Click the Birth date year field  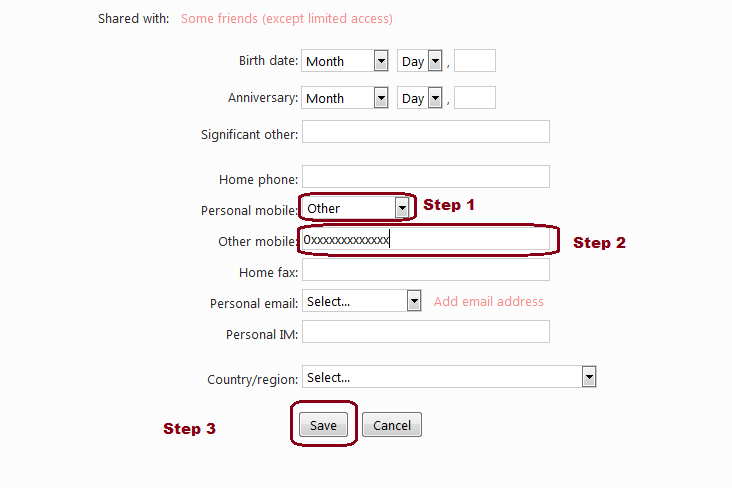[475, 61]
